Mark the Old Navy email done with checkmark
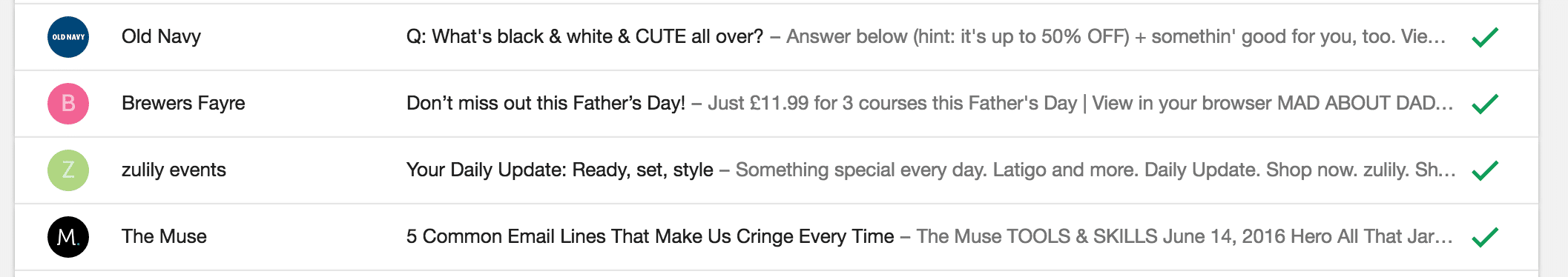This screenshot has height=277, width=1568. [x=1485, y=37]
